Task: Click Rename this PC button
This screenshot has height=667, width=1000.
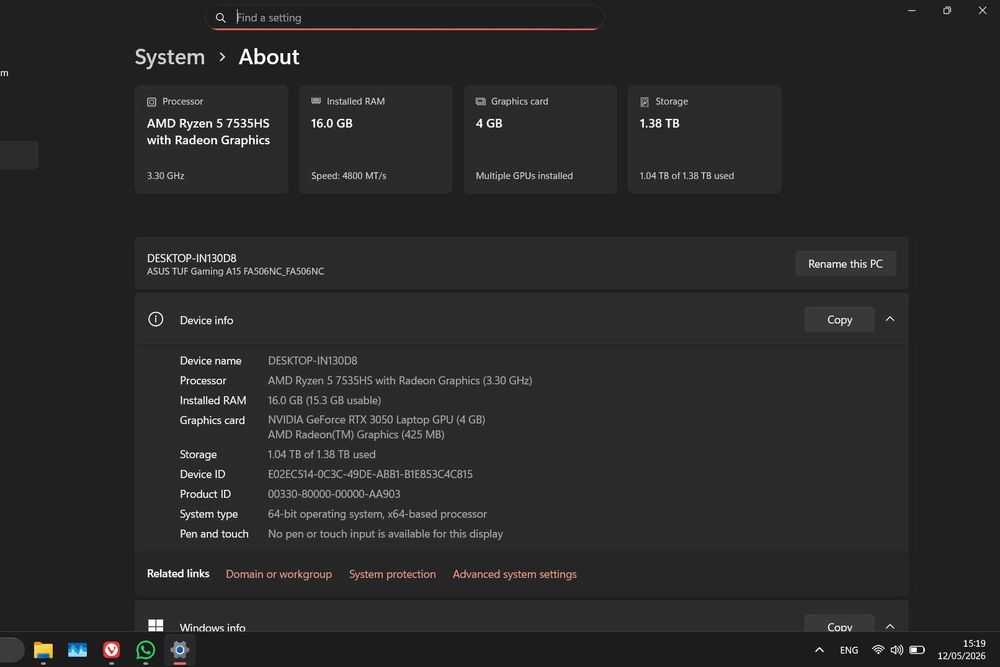Action: (x=845, y=263)
